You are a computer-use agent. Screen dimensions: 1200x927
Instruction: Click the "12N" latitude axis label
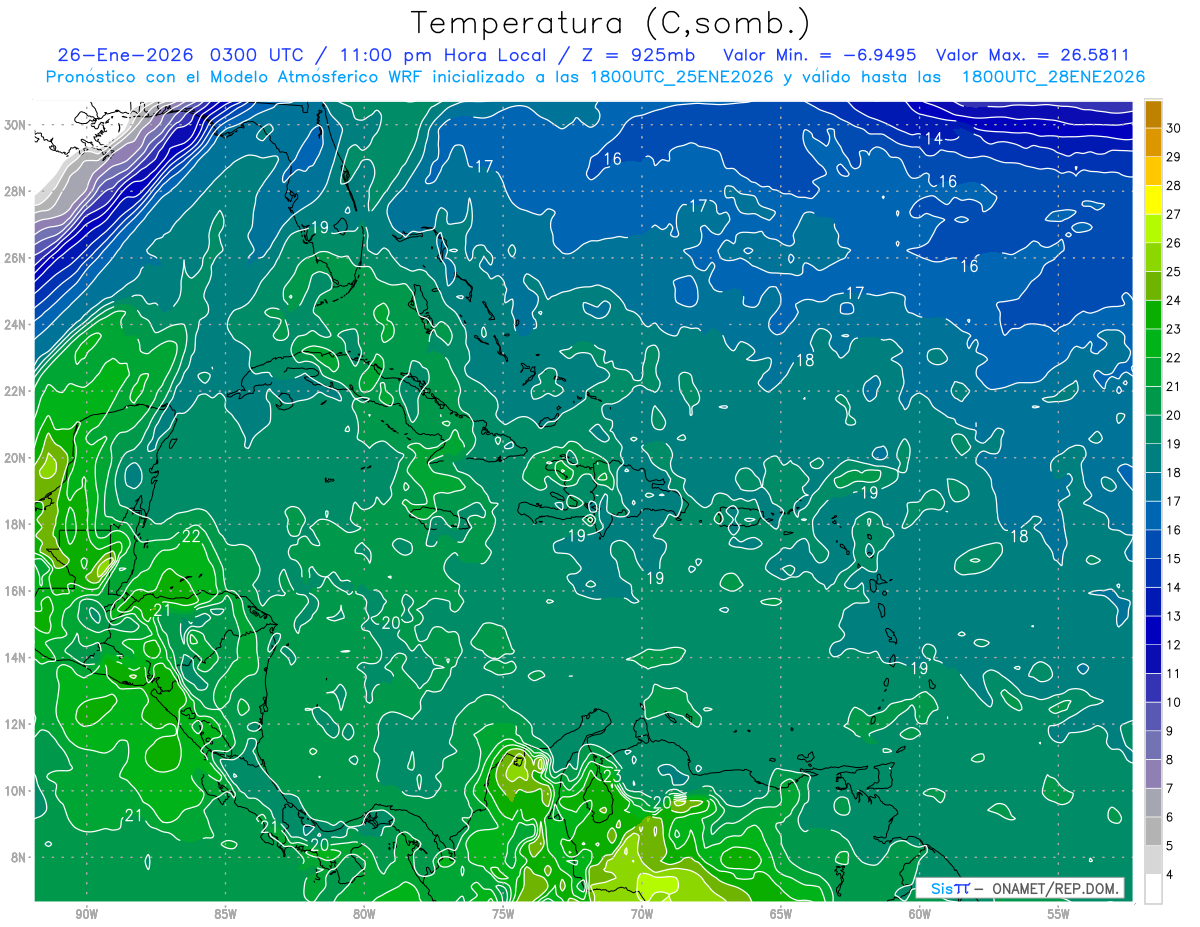point(16,724)
